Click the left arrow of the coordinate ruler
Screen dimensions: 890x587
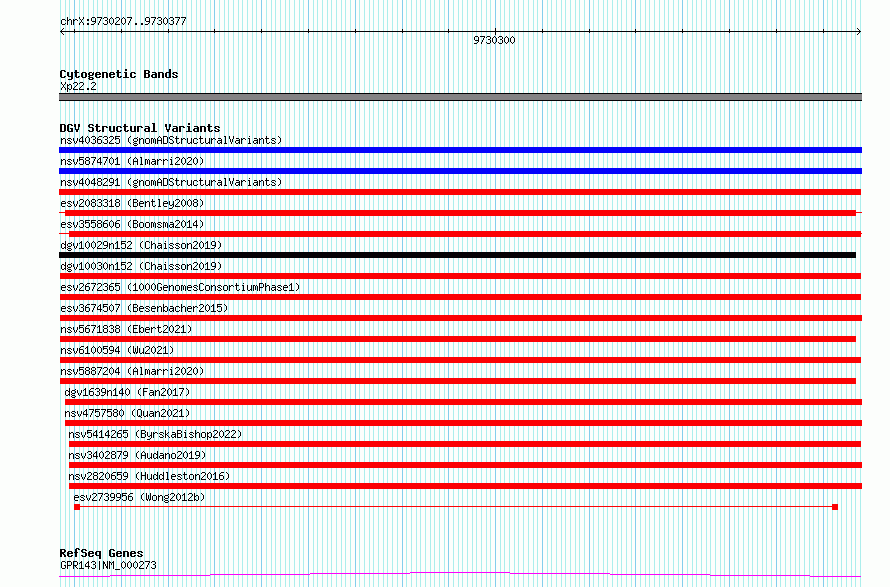tap(62, 32)
